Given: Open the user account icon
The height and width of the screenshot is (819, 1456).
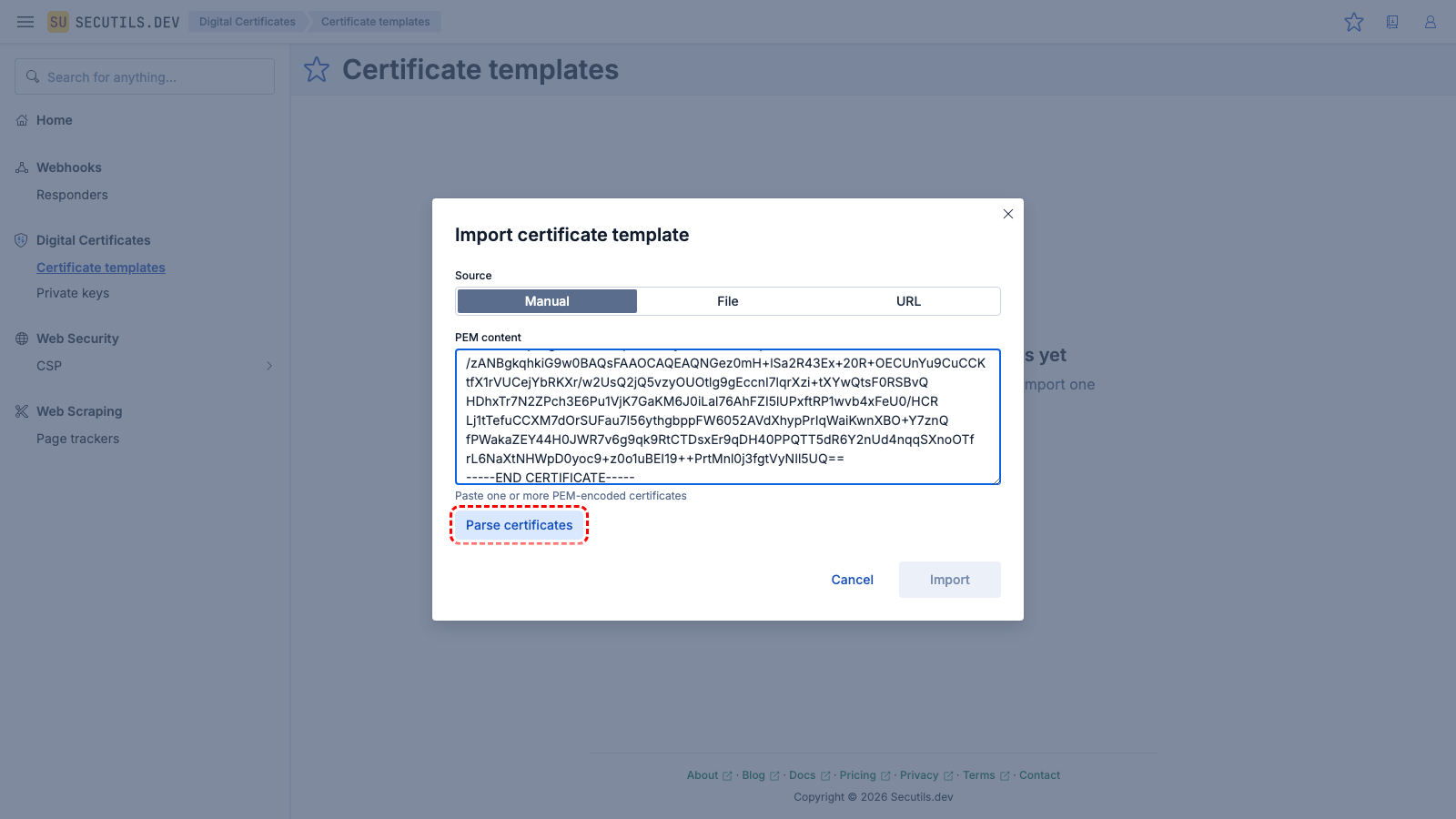Looking at the screenshot, I should pos(1431,22).
